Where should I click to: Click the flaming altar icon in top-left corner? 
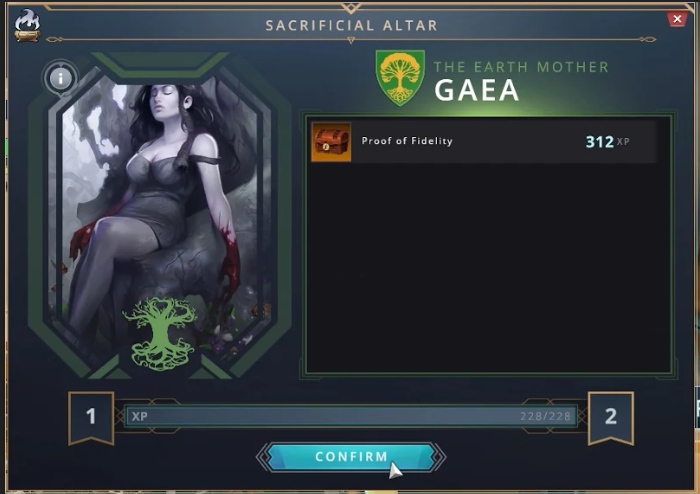click(x=27, y=25)
